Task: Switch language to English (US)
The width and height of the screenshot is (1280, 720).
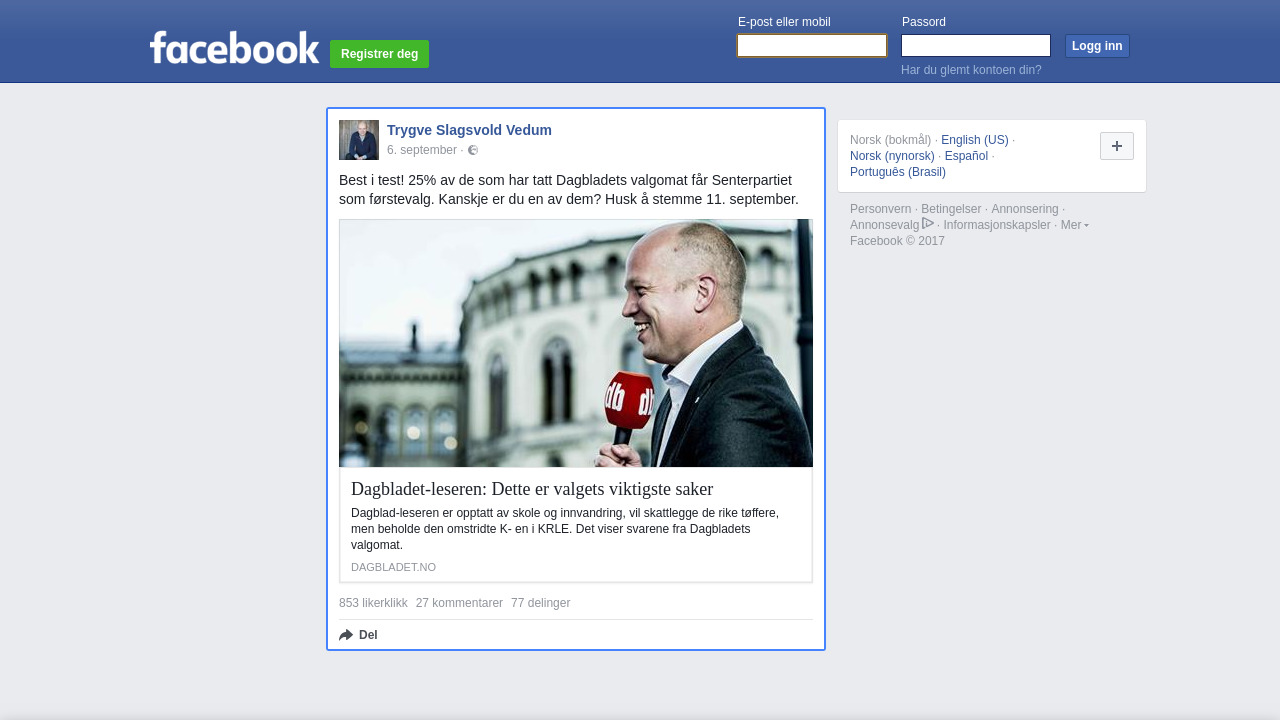Action: tap(975, 140)
